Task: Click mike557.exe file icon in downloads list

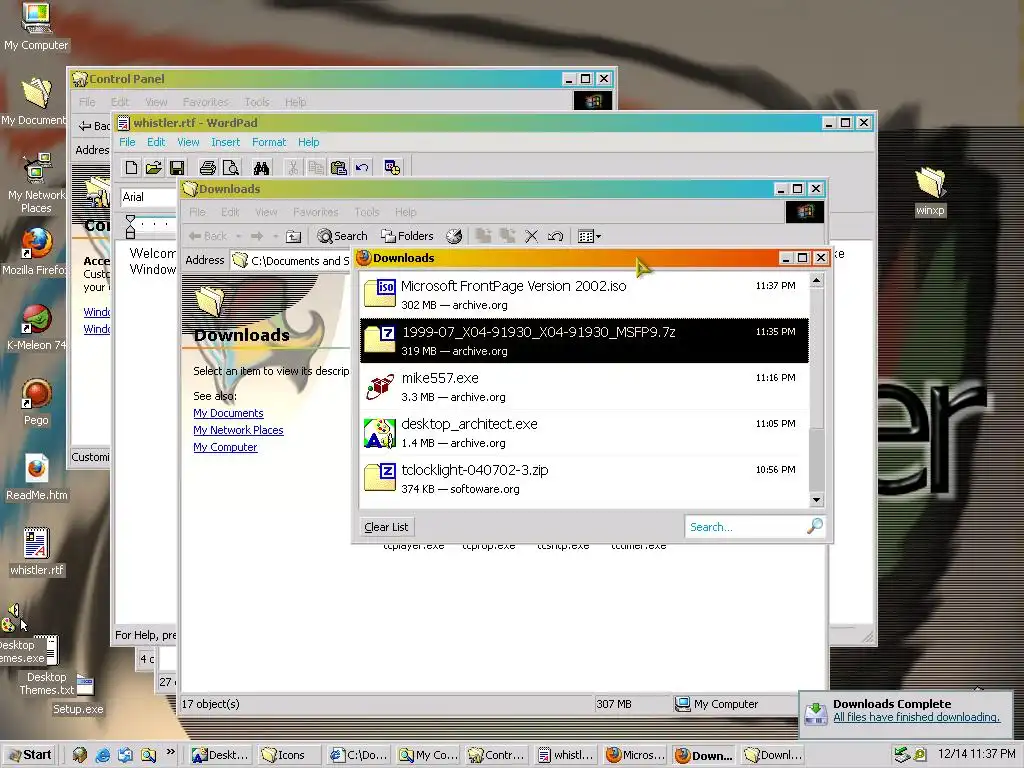Action: (x=380, y=387)
